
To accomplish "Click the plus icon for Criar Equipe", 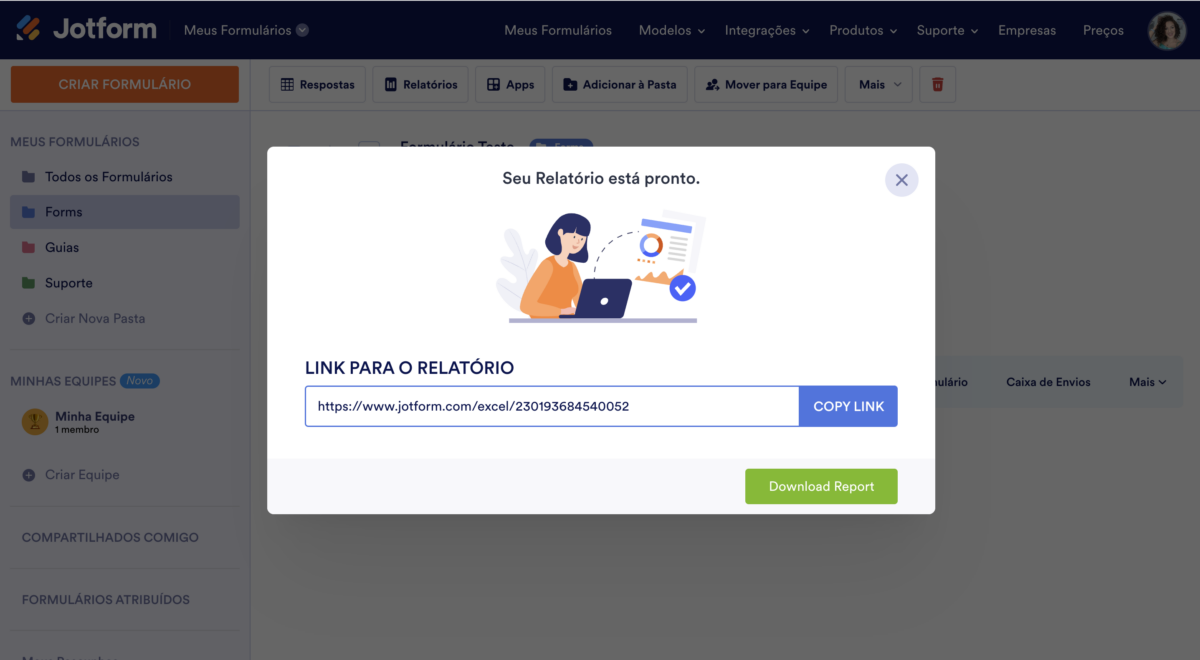I will [28, 475].
